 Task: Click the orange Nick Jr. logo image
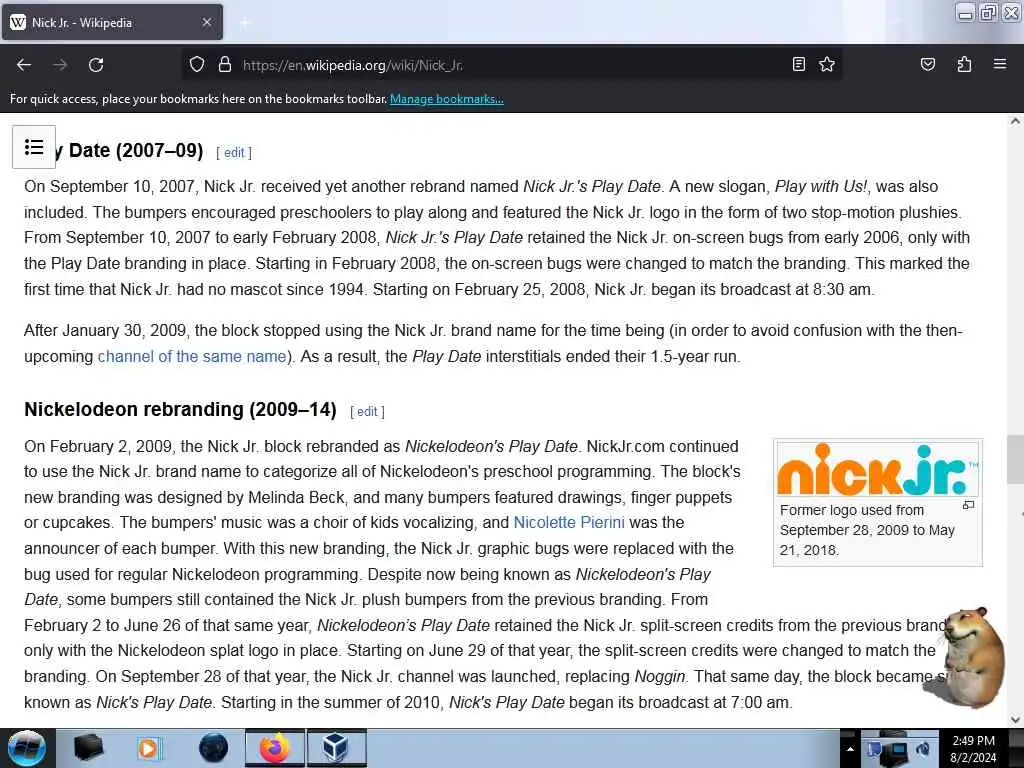pyautogui.click(x=878, y=470)
